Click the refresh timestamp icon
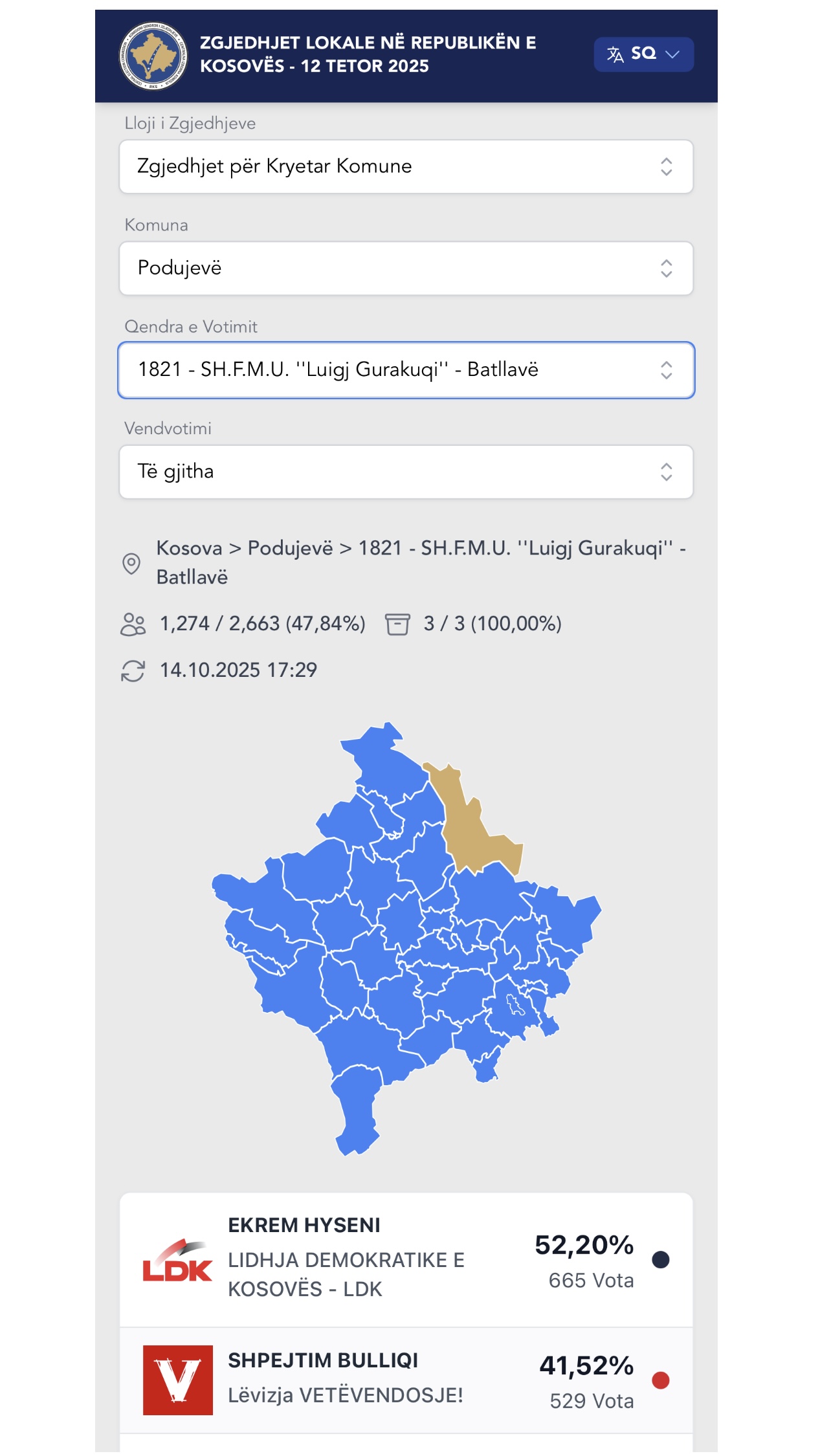 pyautogui.click(x=133, y=671)
